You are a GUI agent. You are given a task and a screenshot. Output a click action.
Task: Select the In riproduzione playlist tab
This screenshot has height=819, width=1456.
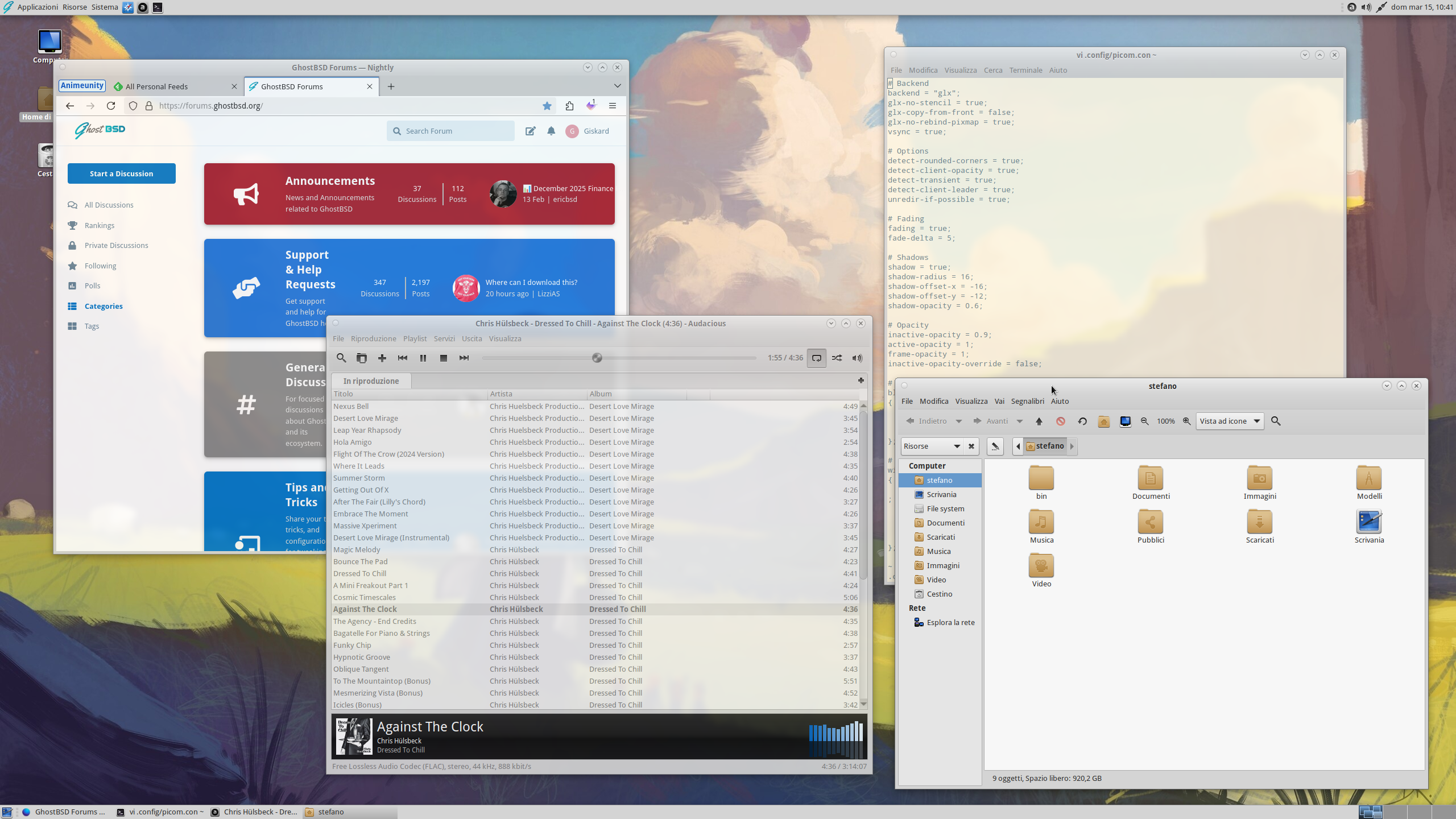(371, 380)
